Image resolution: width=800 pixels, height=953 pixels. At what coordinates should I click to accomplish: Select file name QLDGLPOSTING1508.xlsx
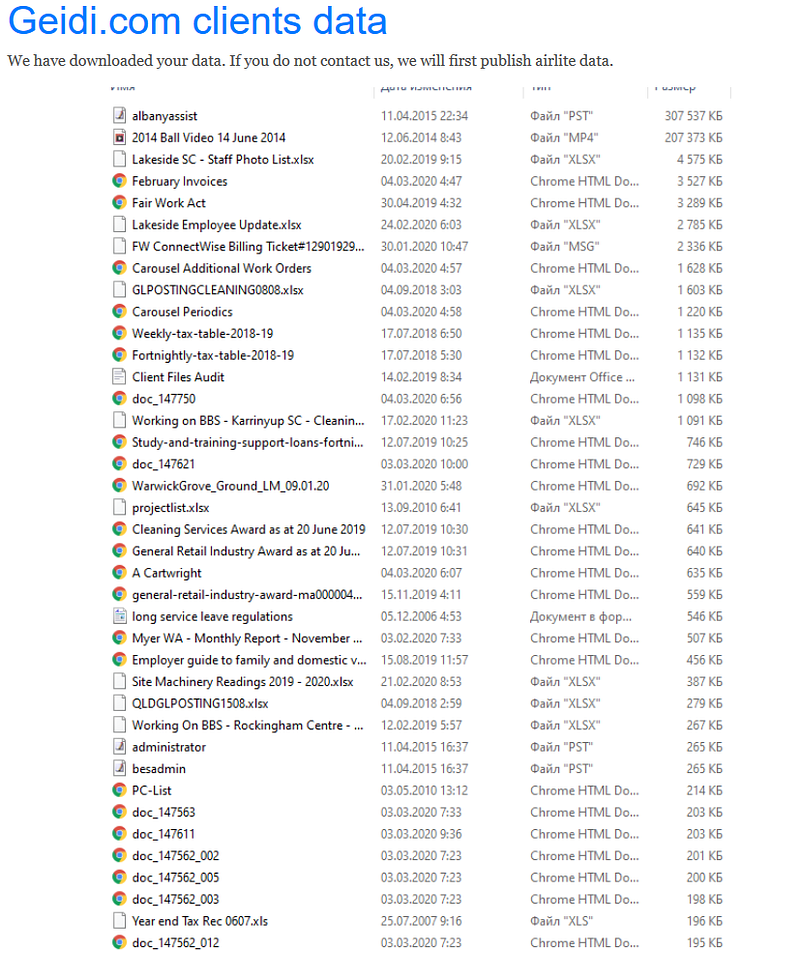tap(200, 703)
